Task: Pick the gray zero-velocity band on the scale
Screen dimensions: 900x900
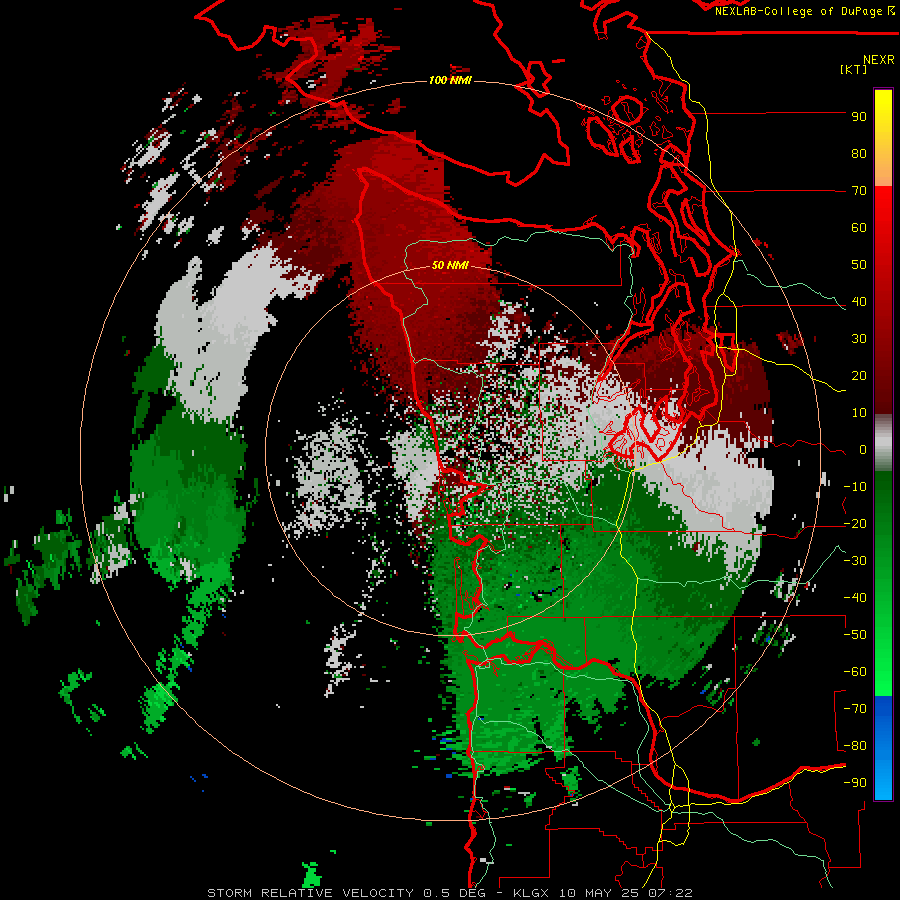Action: coord(883,443)
